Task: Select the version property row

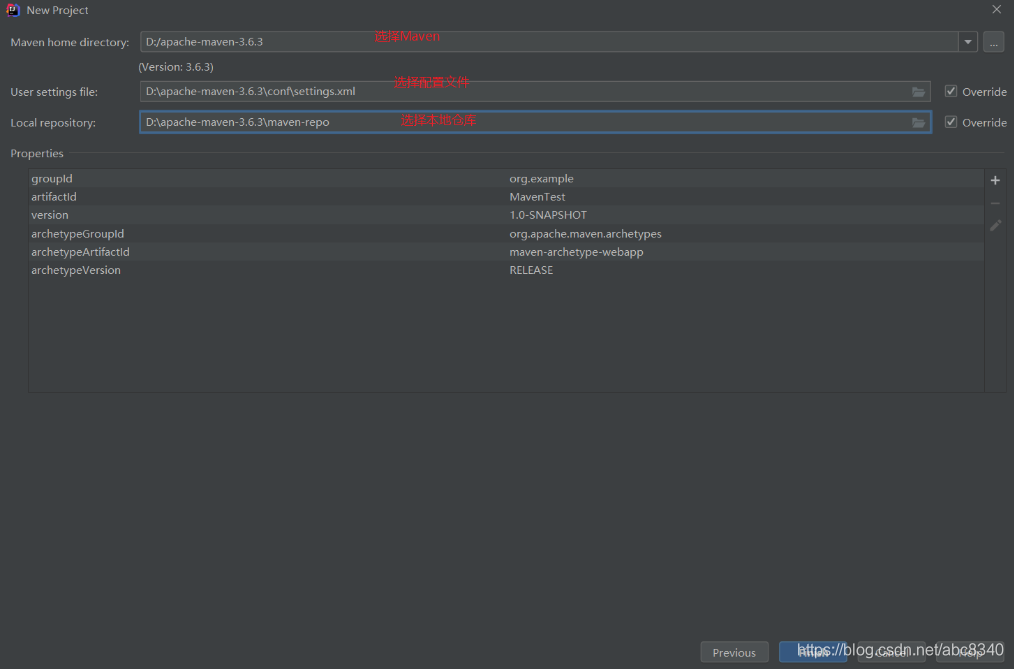Action: click(506, 215)
